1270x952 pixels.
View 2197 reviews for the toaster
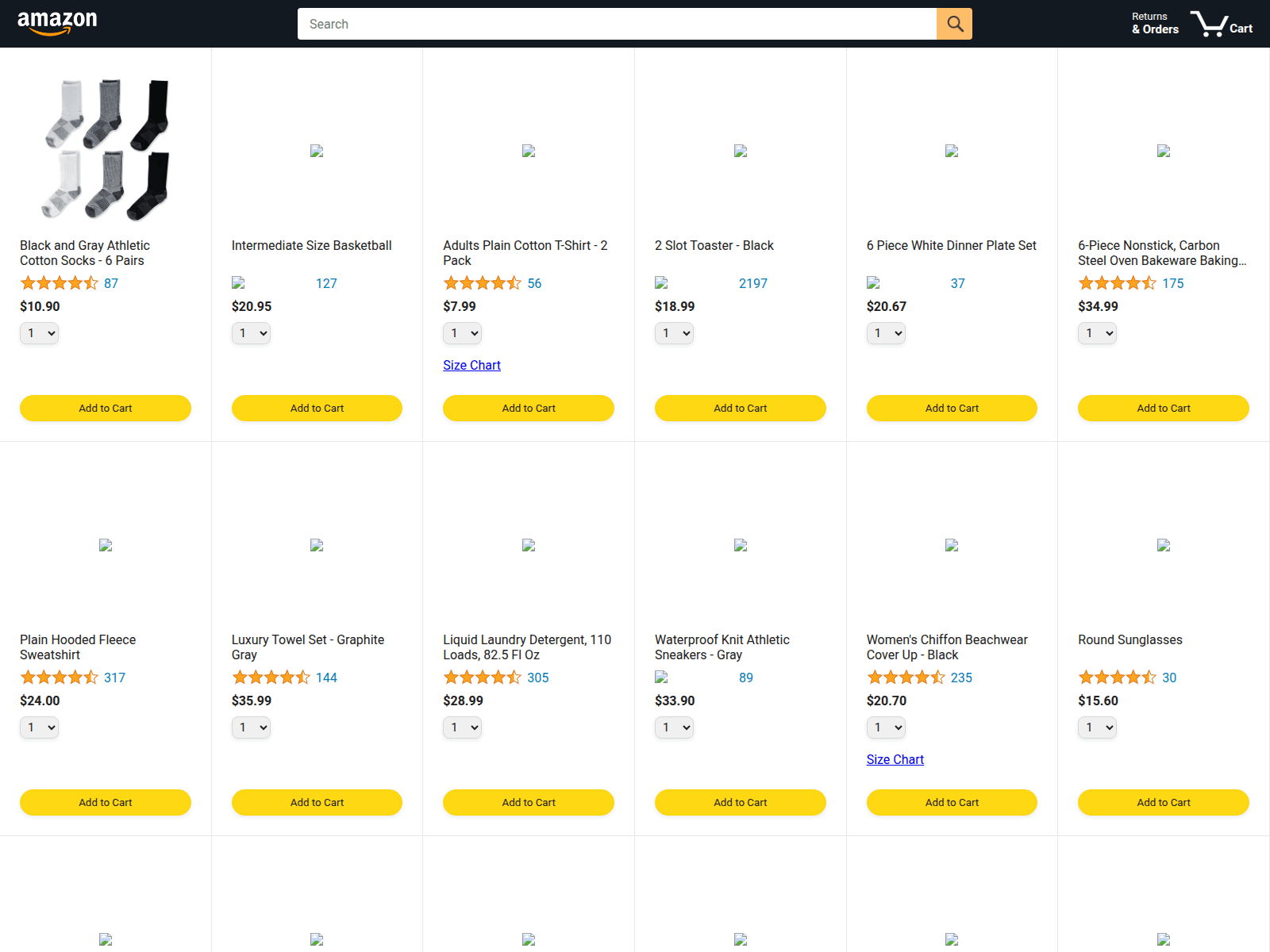pos(753,283)
